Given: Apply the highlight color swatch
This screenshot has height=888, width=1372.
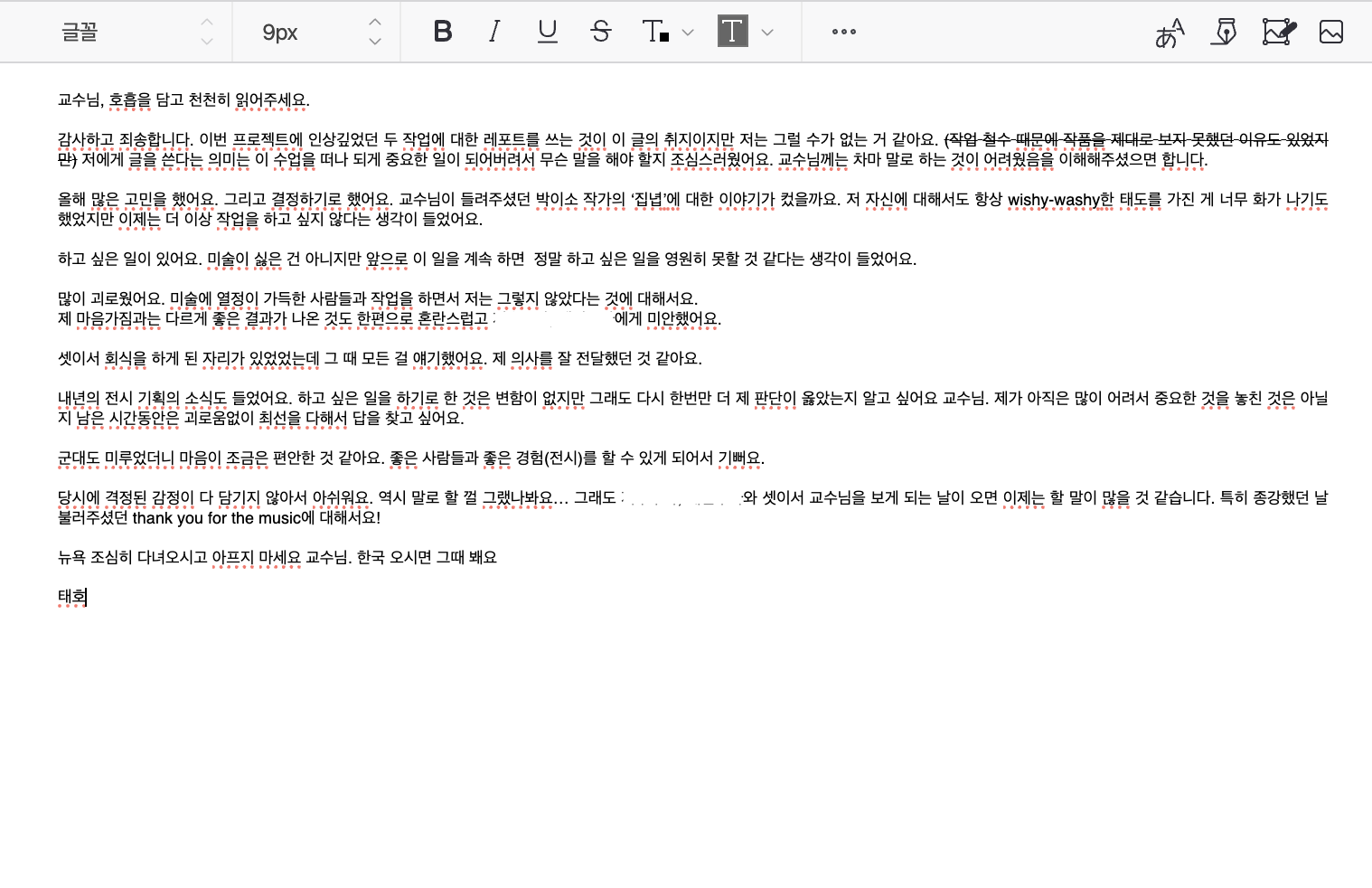Looking at the screenshot, I should click(732, 32).
